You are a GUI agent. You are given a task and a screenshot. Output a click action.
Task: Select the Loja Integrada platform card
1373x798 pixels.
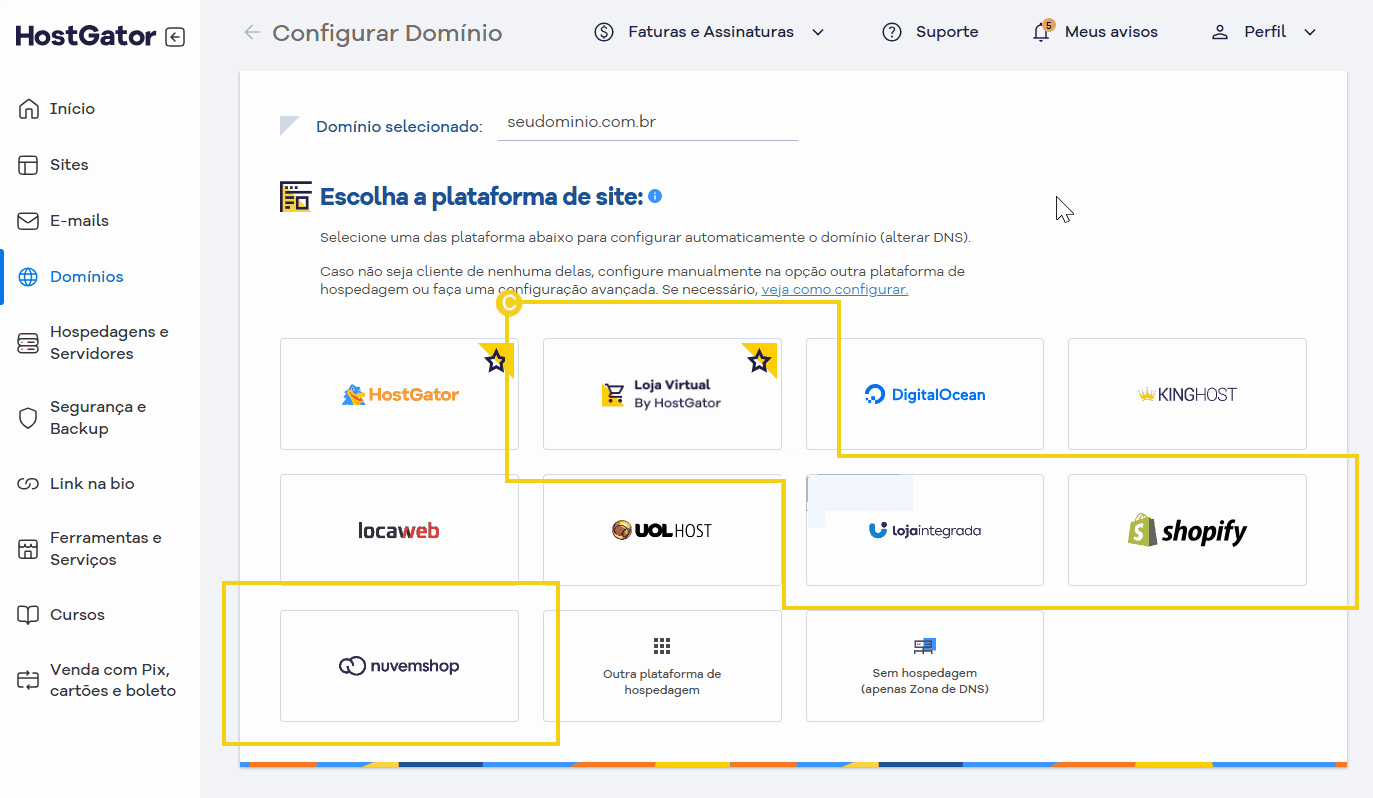pos(925,530)
